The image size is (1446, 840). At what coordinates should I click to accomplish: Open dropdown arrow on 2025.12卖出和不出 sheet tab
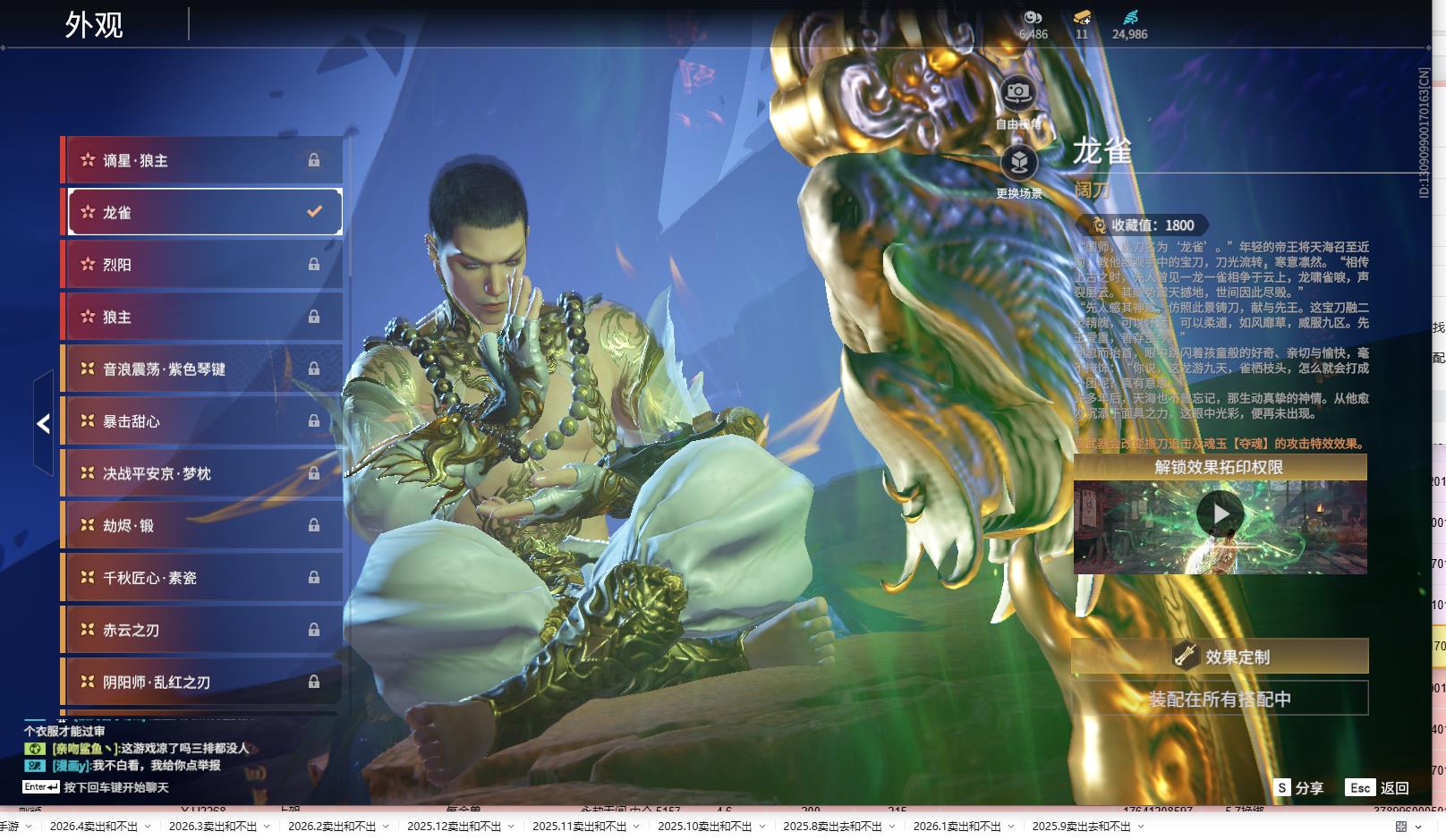click(x=511, y=827)
